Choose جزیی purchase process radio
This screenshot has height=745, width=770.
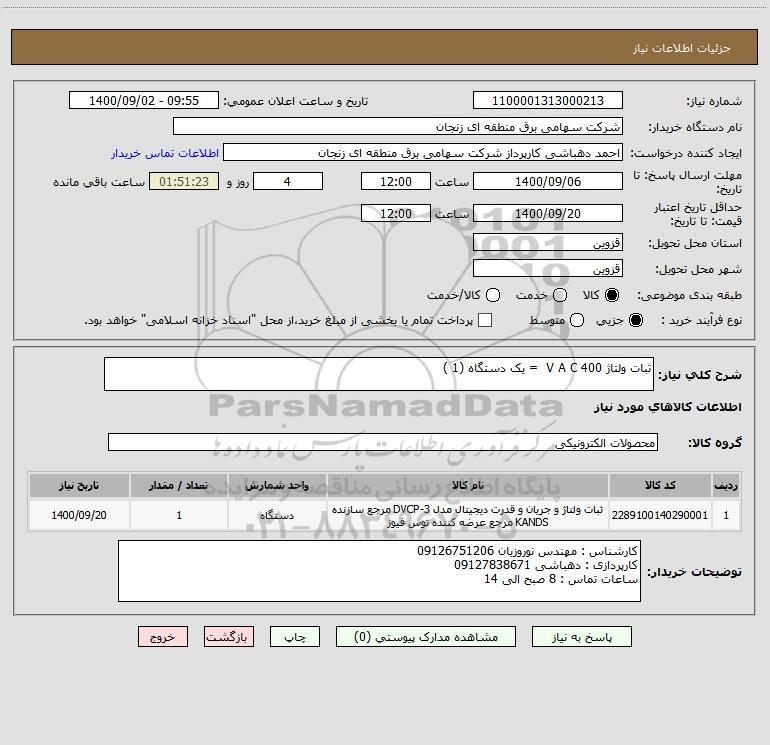coord(635,321)
